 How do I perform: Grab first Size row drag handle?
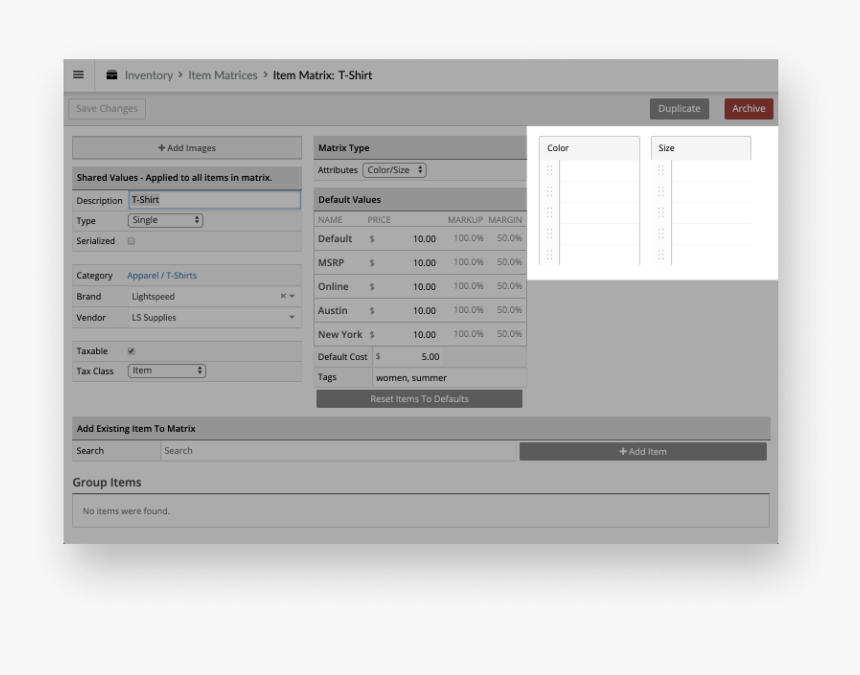pyautogui.click(x=661, y=171)
